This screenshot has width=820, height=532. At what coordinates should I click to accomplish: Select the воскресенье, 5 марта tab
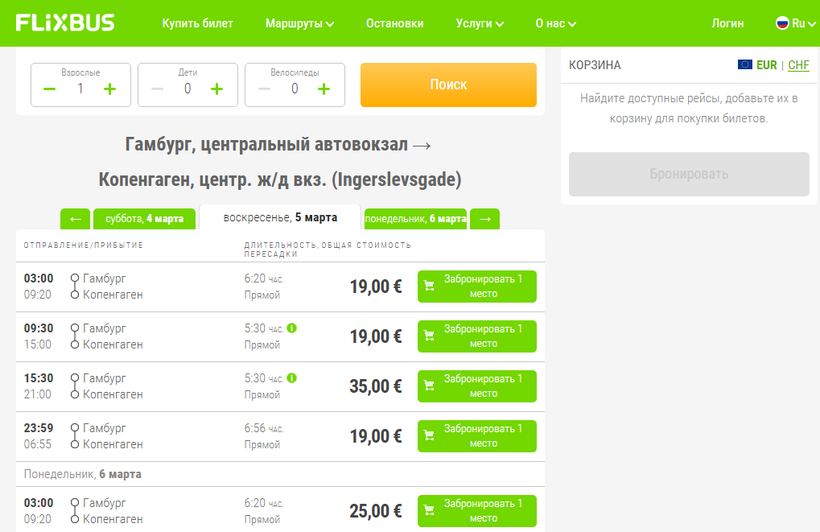pyautogui.click(x=280, y=217)
